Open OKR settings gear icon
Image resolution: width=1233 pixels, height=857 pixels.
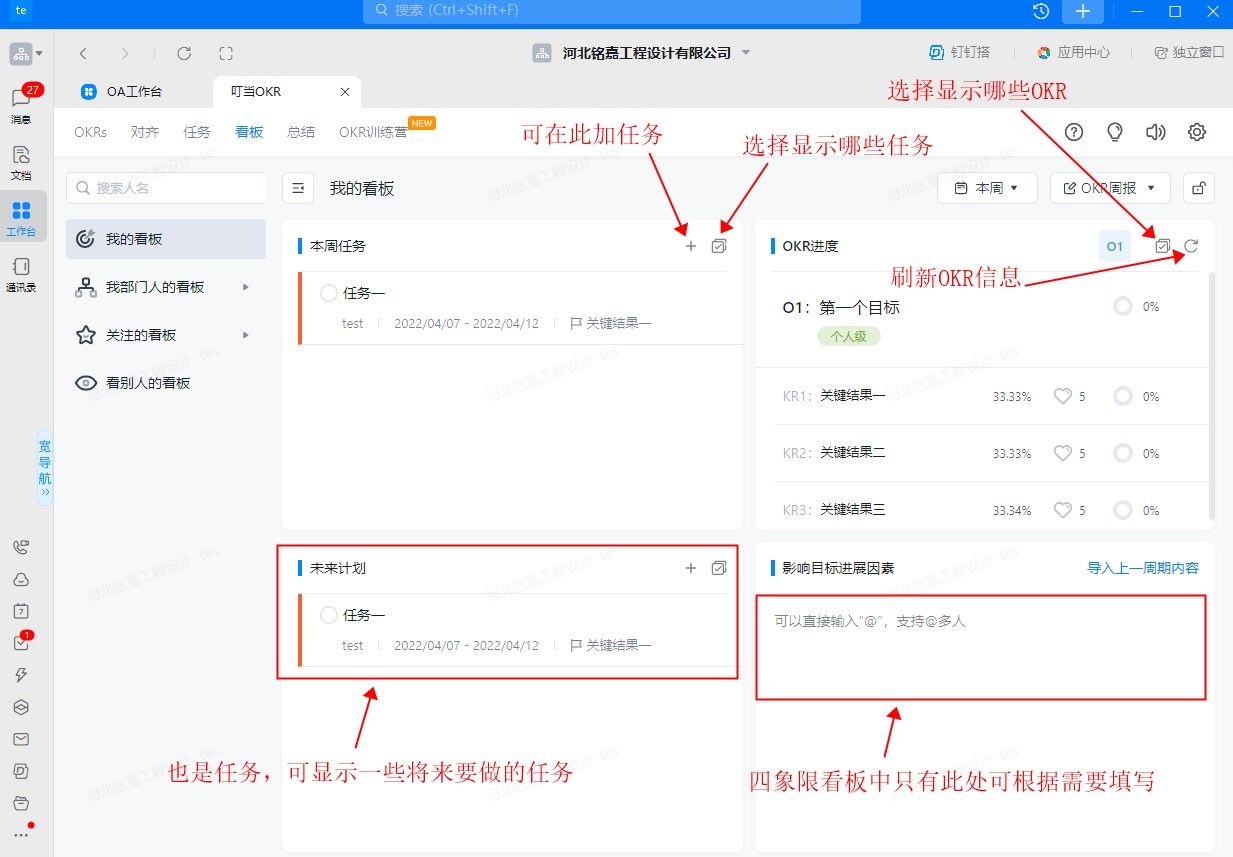tap(1197, 132)
